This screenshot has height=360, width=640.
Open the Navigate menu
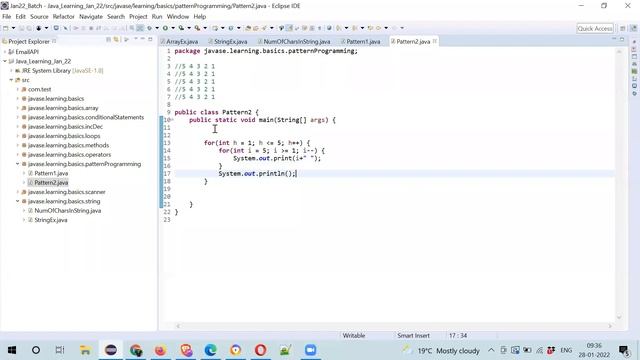91,17
